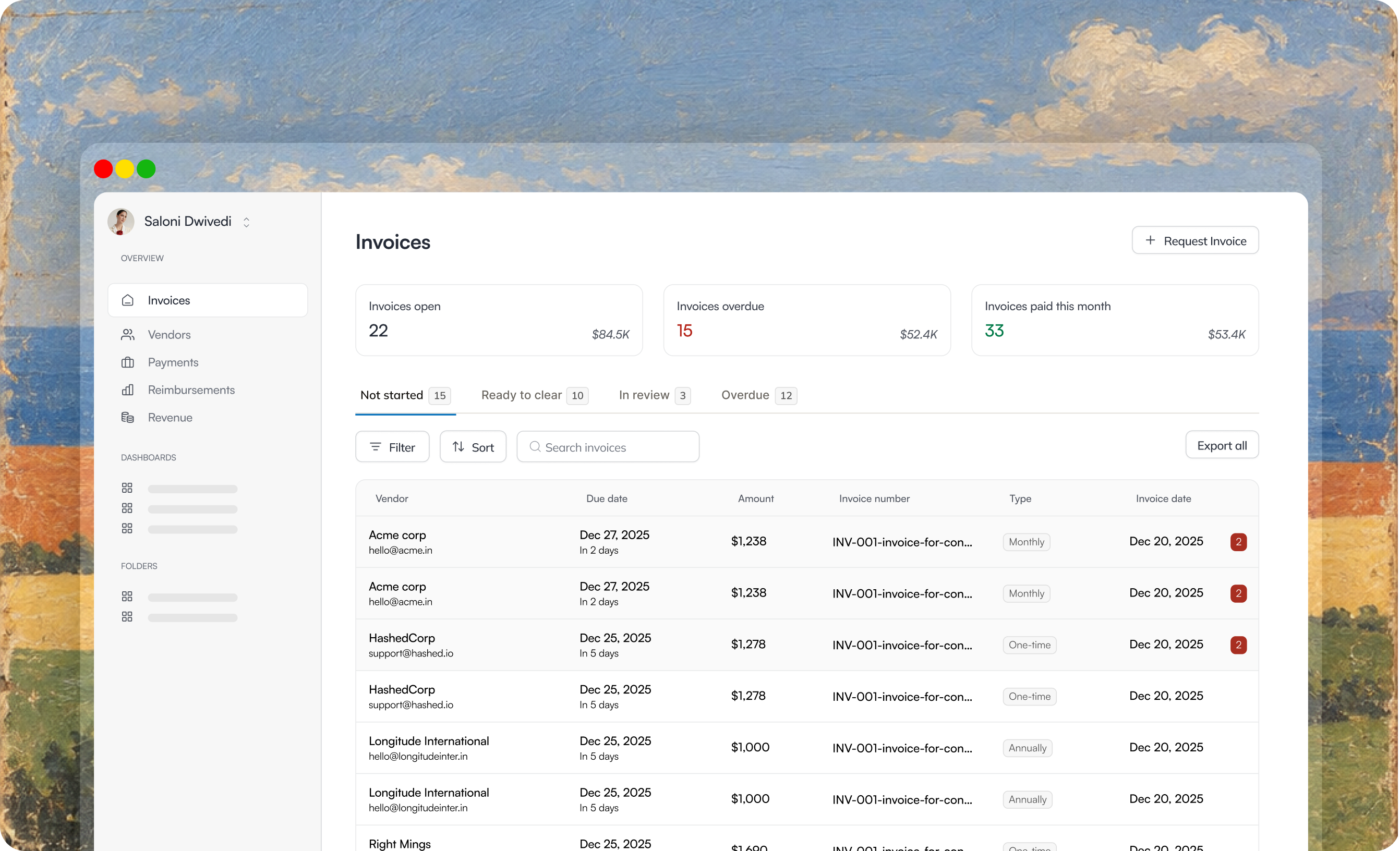This screenshot has height=851, width=1400.
Task: Click the red 2 badge on second Acme corp row
Action: tap(1238, 593)
